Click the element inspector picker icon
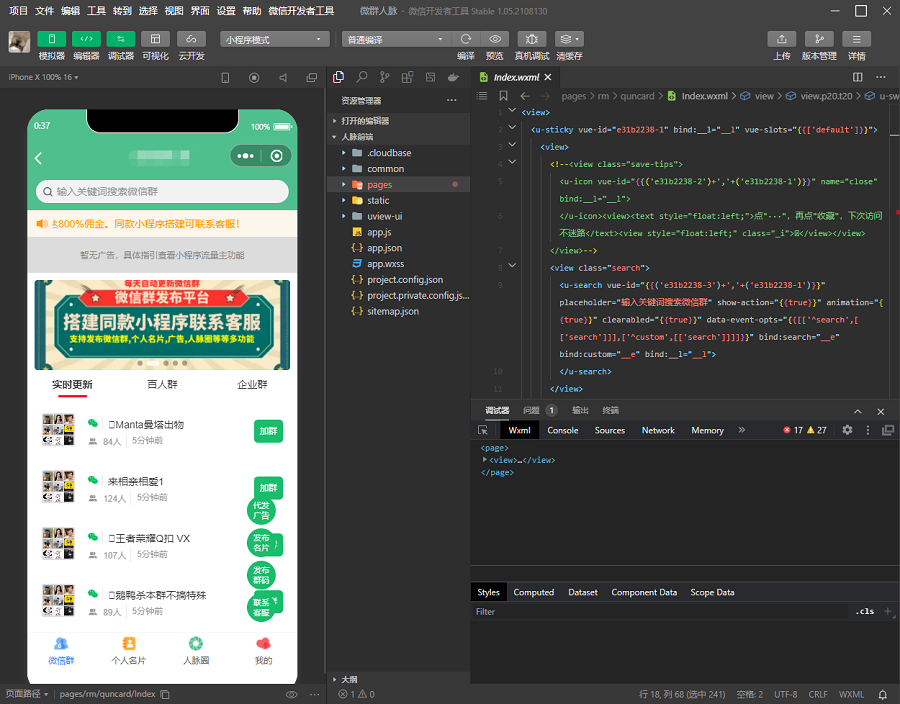This screenshot has width=900, height=704. pyautogui.click(x=483, y=430)
